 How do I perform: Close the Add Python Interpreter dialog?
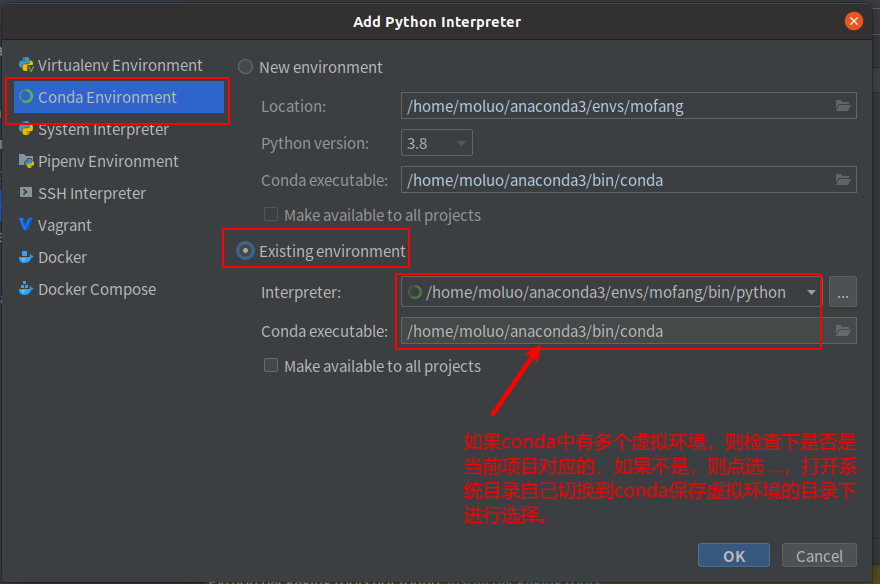point(854,21)
